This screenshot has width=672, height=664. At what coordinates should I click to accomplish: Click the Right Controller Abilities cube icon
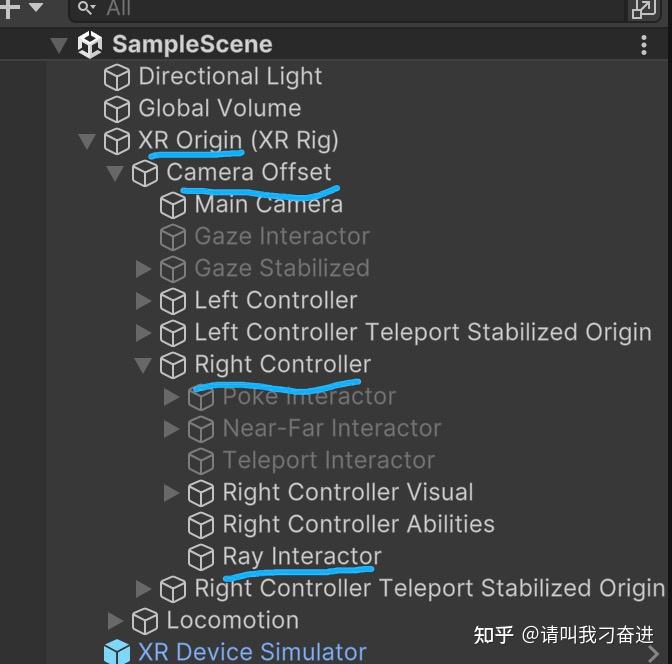tap(201, 525)
